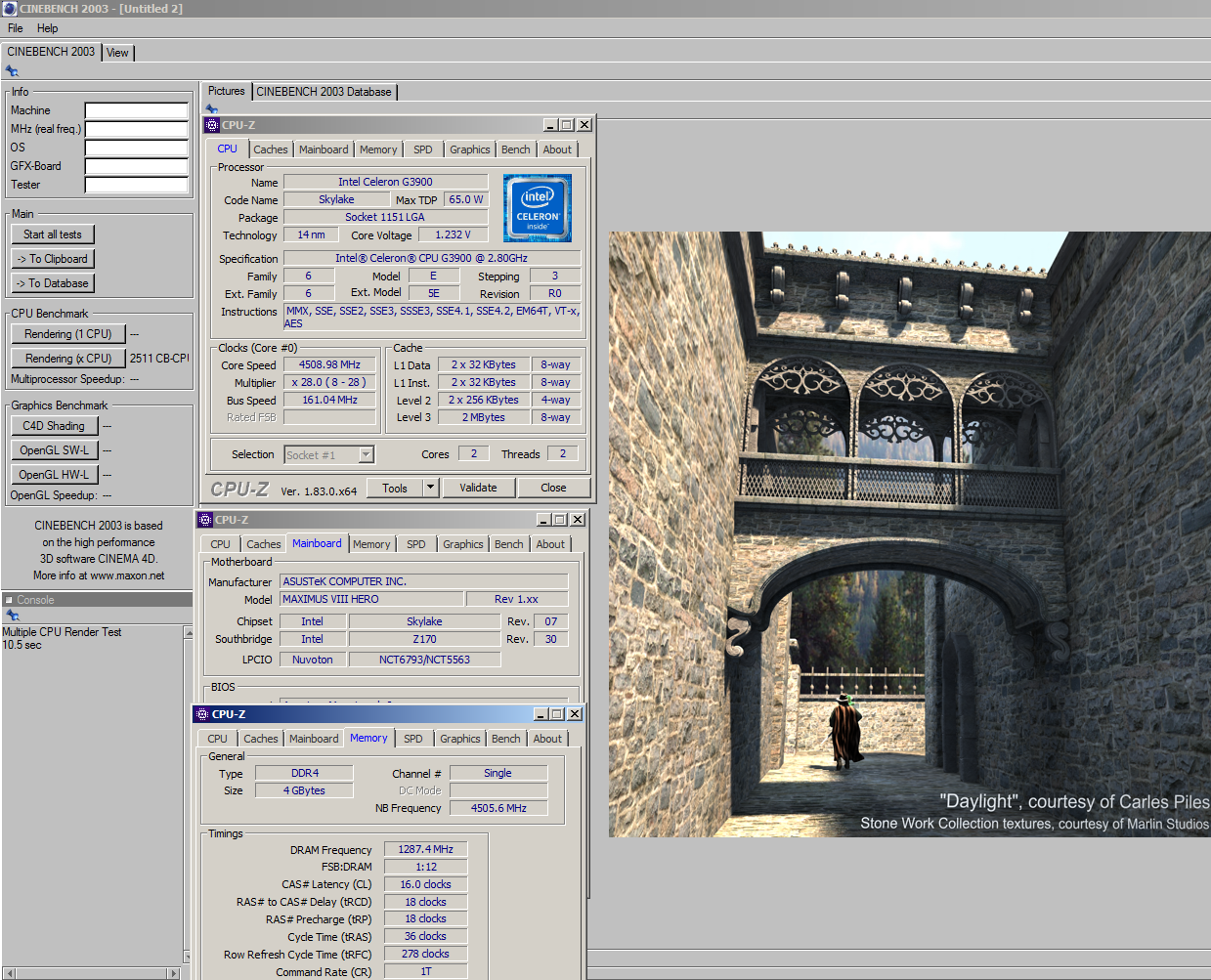1211x980 pixels.
Task: Click the Intel Celeron inside logo
Action: [537, 208]
